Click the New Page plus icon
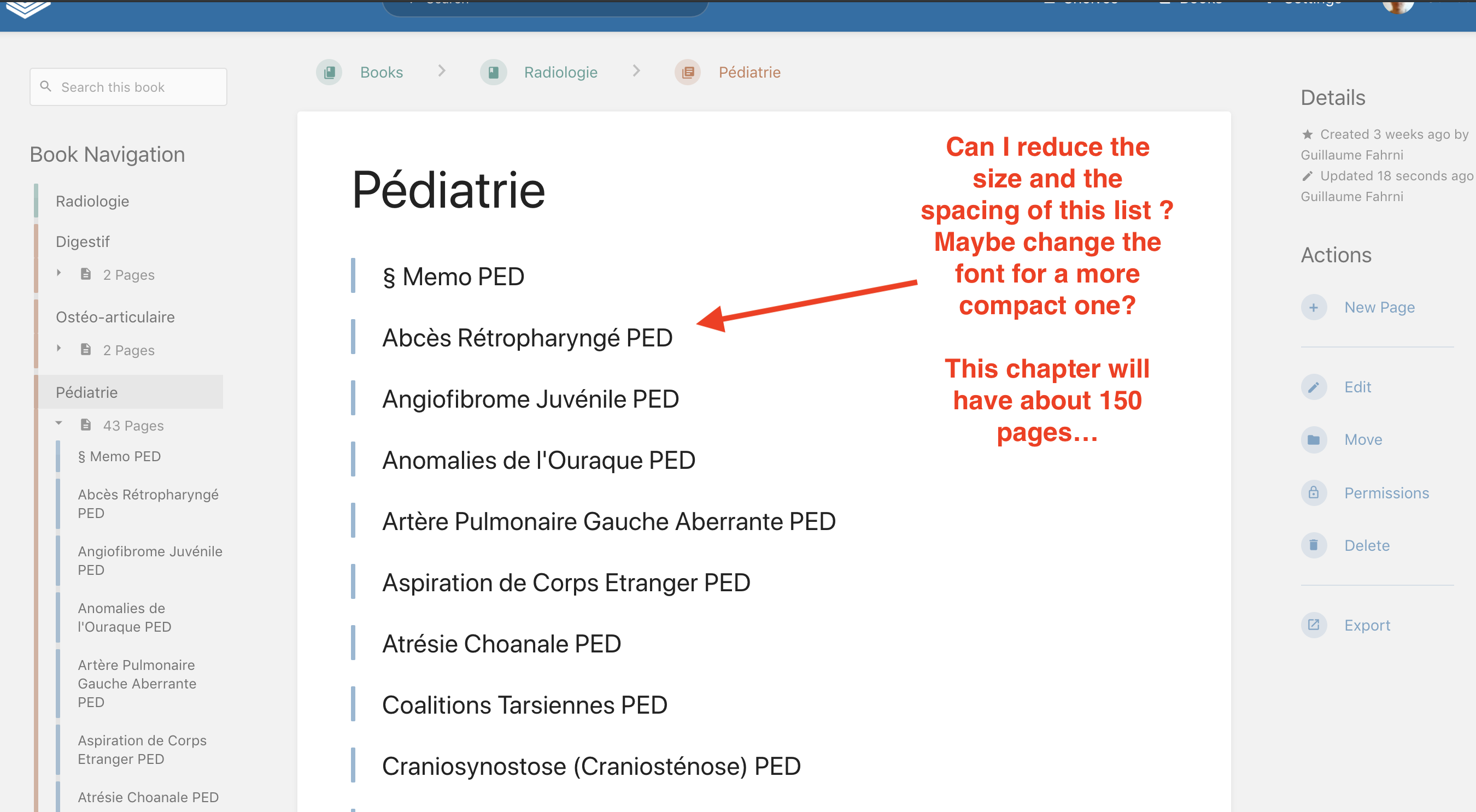 click(1314, 307)
